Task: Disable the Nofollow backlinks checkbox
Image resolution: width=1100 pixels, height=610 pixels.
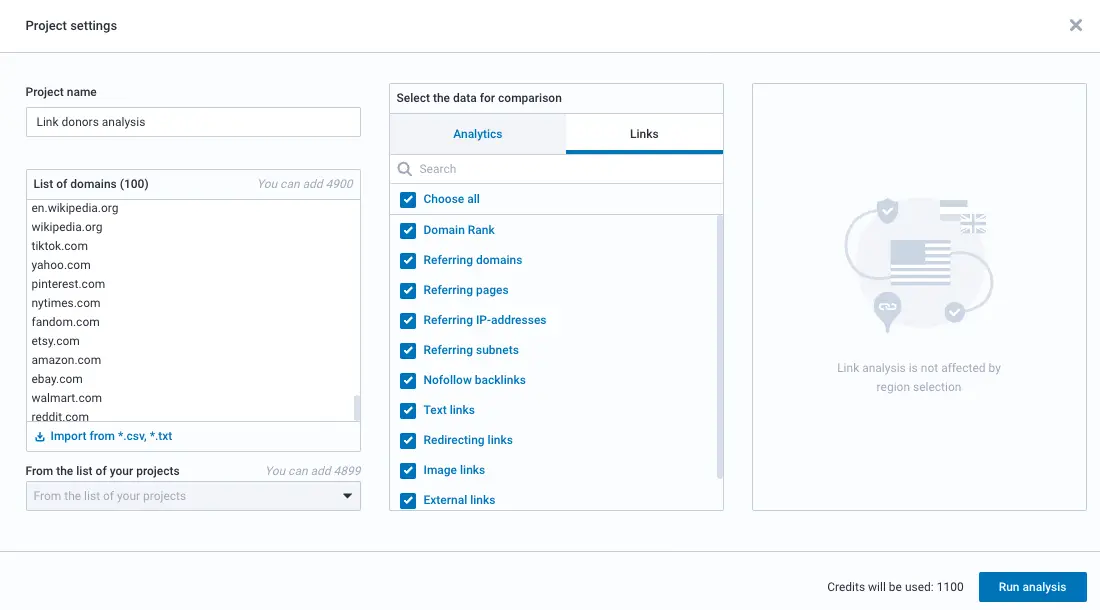Action: (408, 380)
